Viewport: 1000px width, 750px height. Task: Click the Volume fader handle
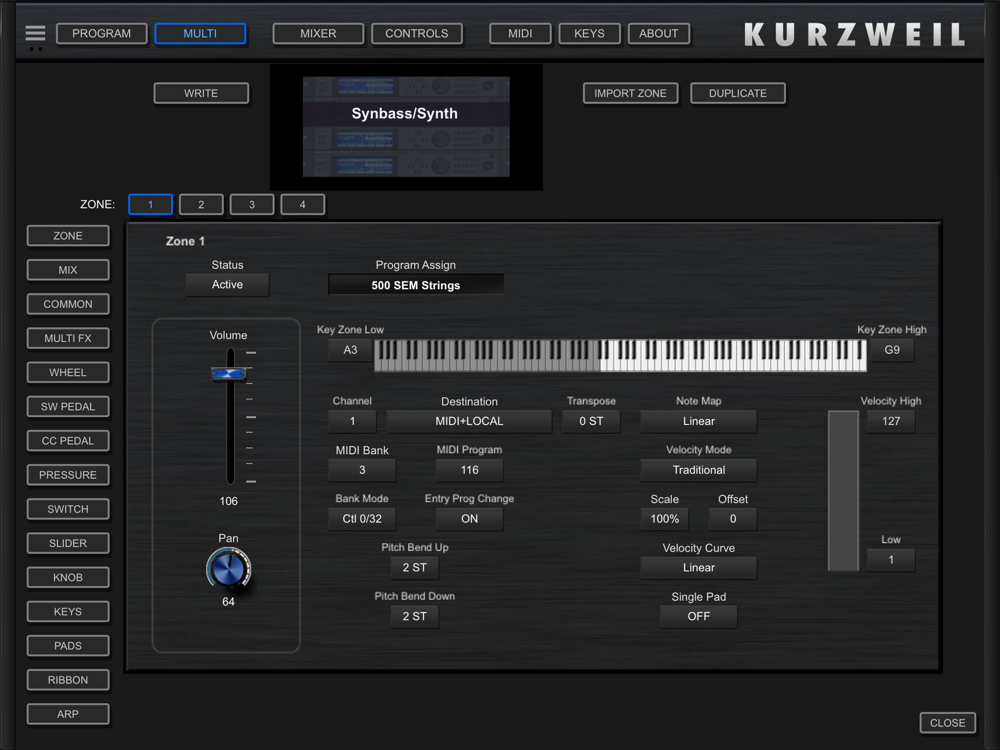click(x=228, y=373)
